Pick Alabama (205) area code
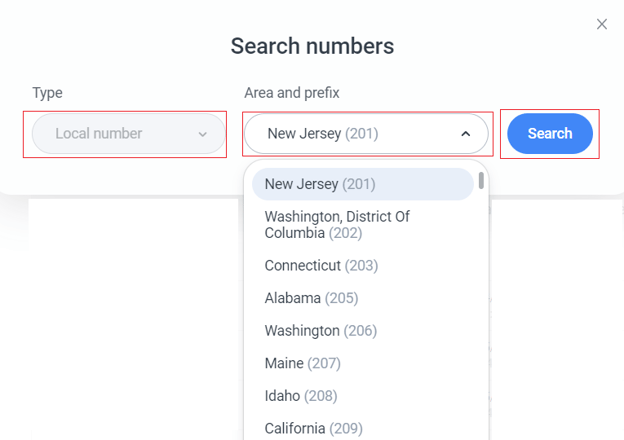The width and height of the screenshot is (624, 440). coord(311,298)
